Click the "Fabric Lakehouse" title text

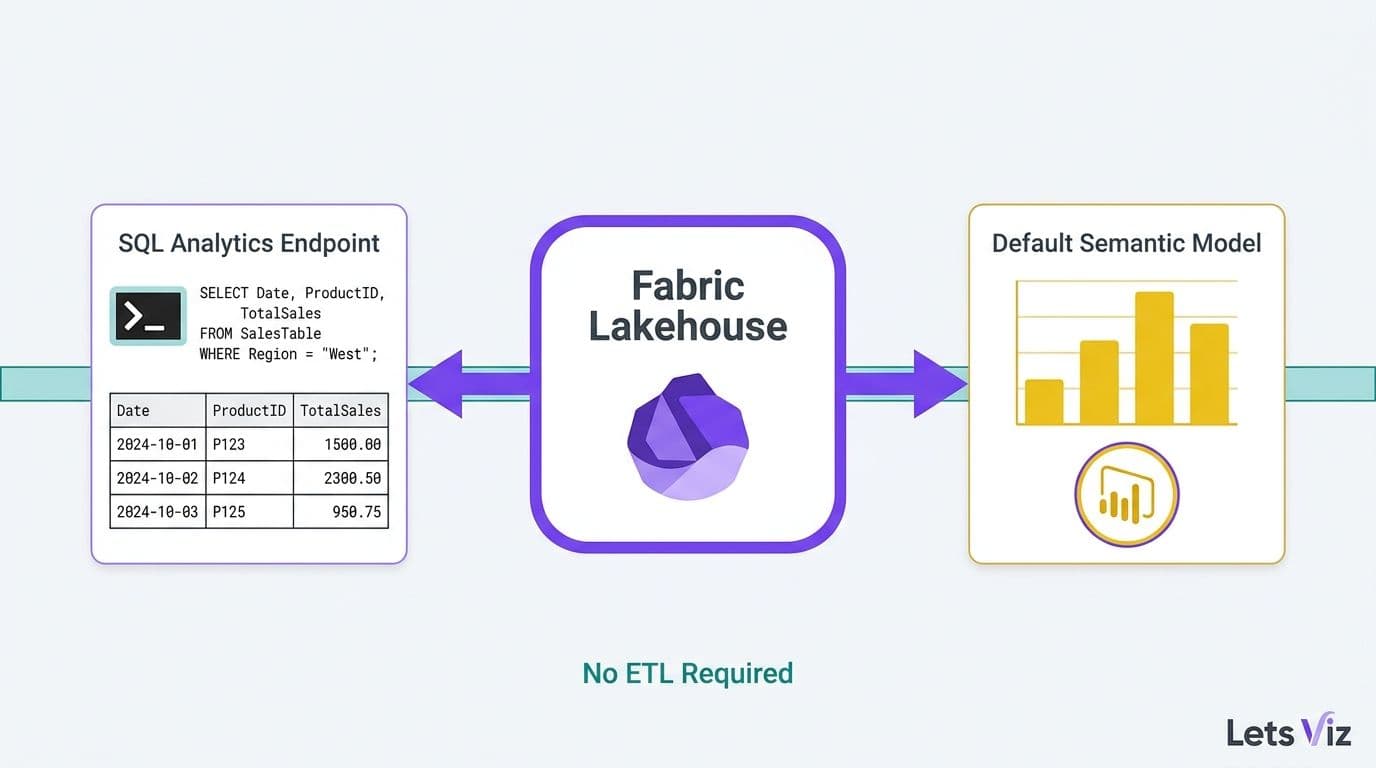[x=688, y=306]
